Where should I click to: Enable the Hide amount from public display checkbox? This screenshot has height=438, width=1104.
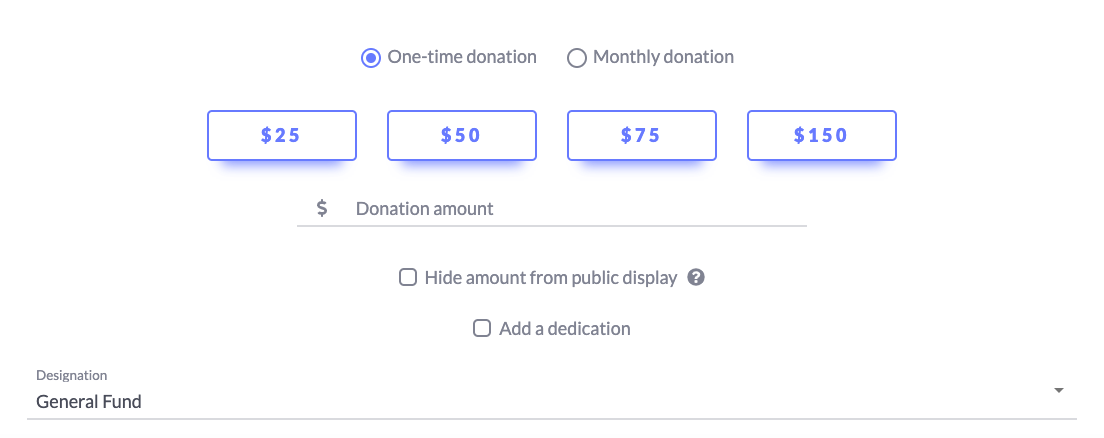[x=408, y=277]
